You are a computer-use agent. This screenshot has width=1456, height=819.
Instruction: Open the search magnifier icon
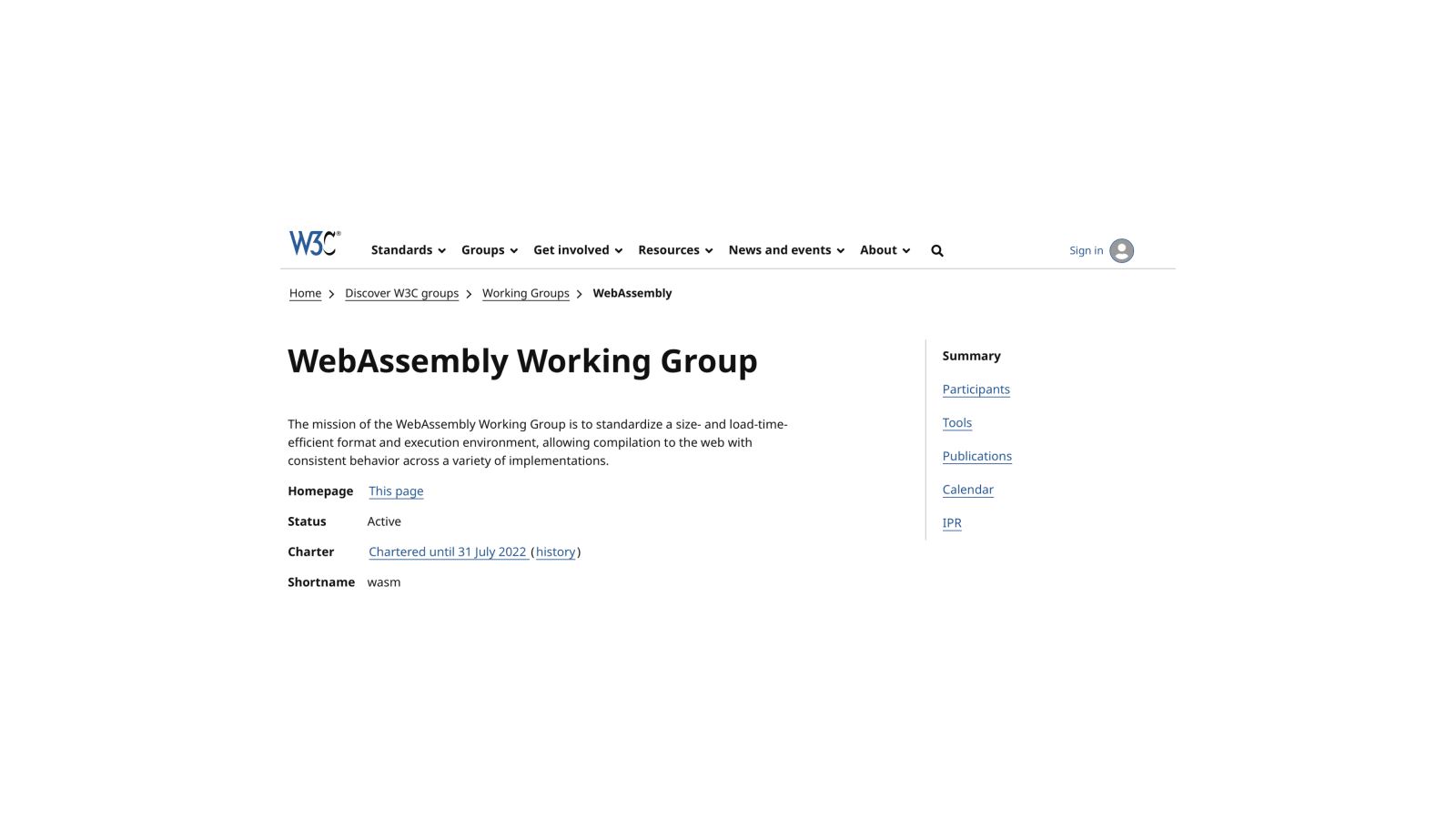937,250
